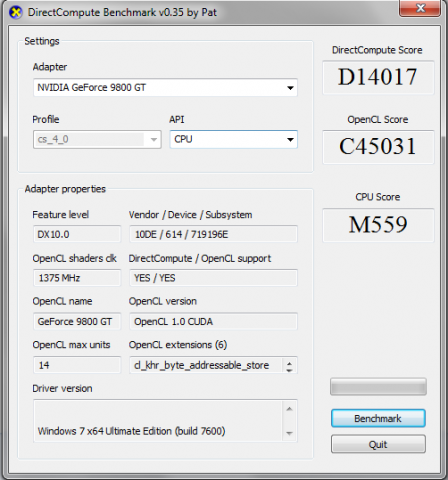448x480 pixels.
Task: Click the DirectCompute Score label
Action: point(377,50)
